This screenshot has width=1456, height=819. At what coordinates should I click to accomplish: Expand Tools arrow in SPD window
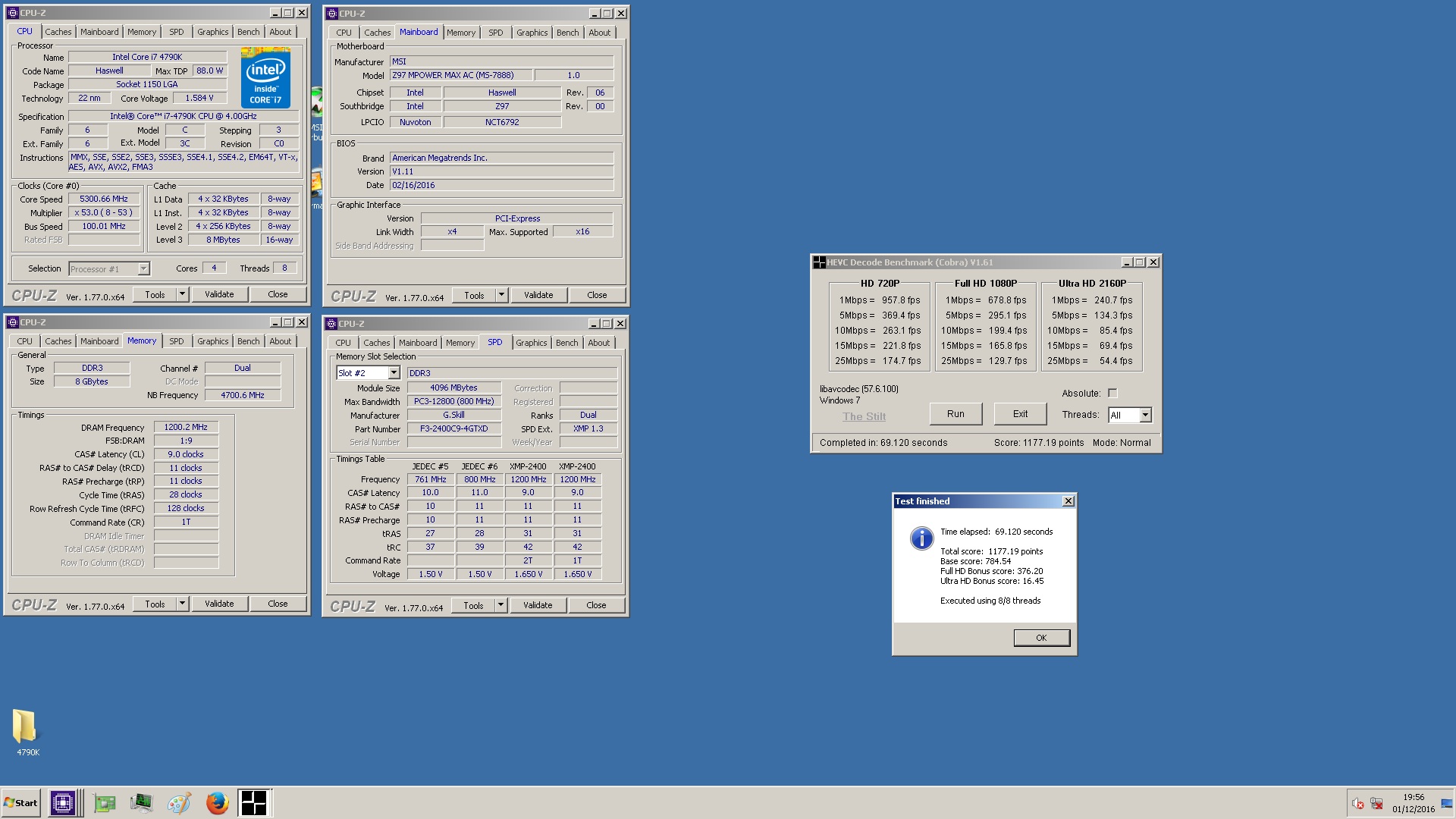(500, 605)
